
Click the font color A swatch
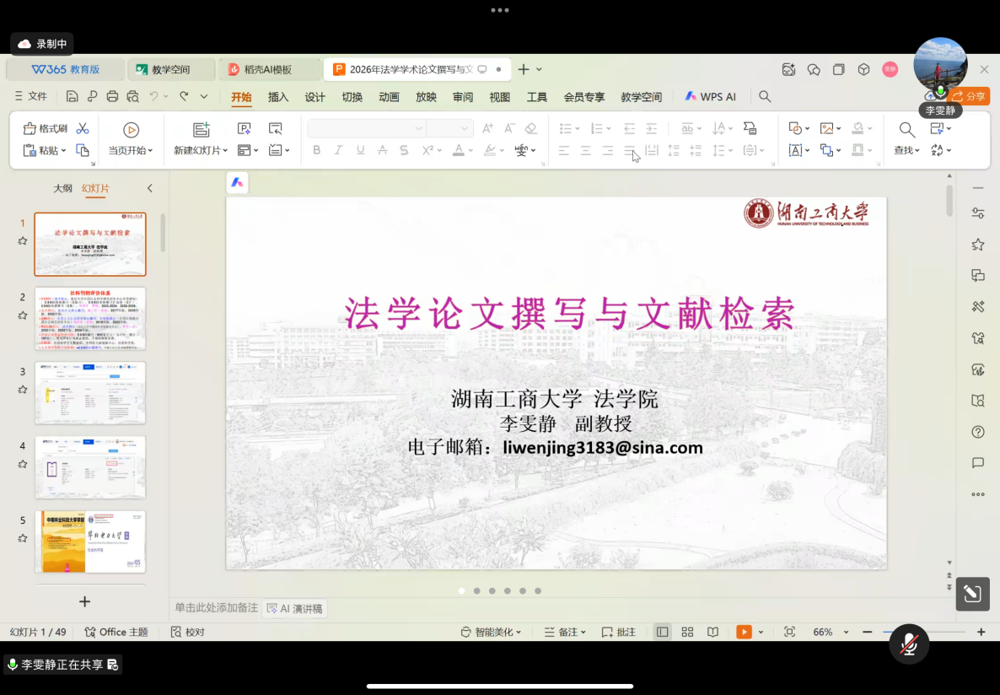pyautogui.click(x=458, y=150)
